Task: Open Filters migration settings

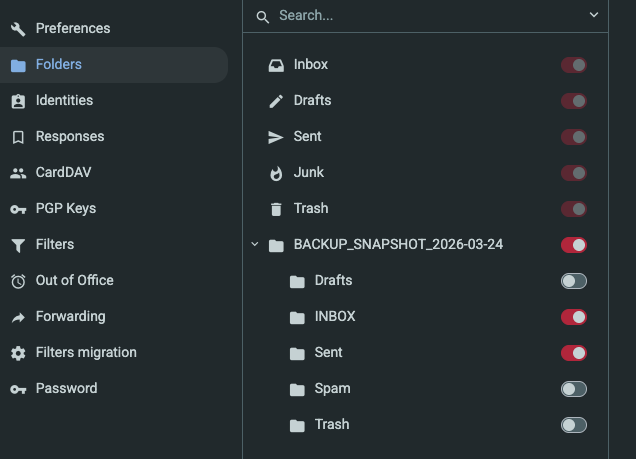Action: click(x=86, y=353)
